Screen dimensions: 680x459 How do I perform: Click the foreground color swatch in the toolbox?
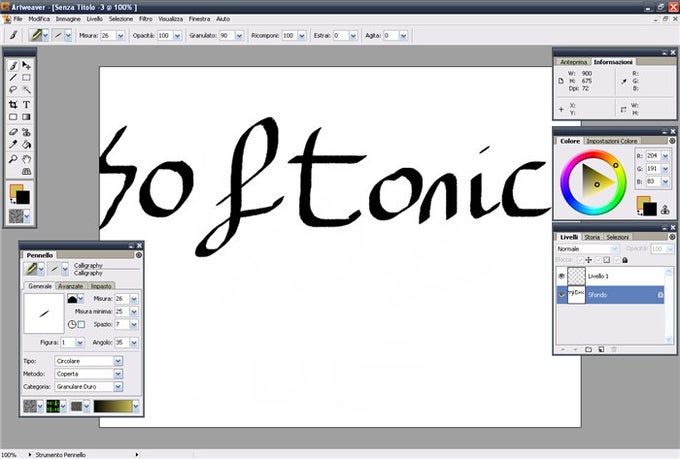16,190
